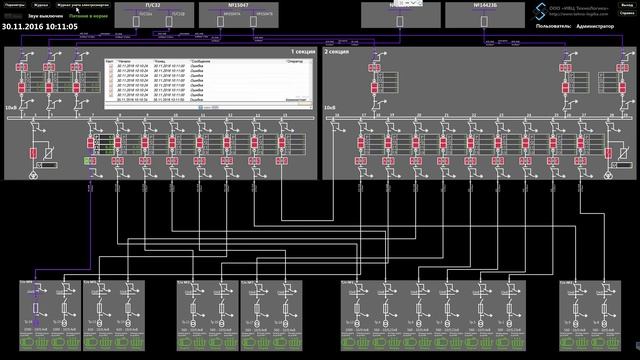This screenshot has height=360, width=640.
Task: Click the Выход button
Action: click(x=627, y=5)
